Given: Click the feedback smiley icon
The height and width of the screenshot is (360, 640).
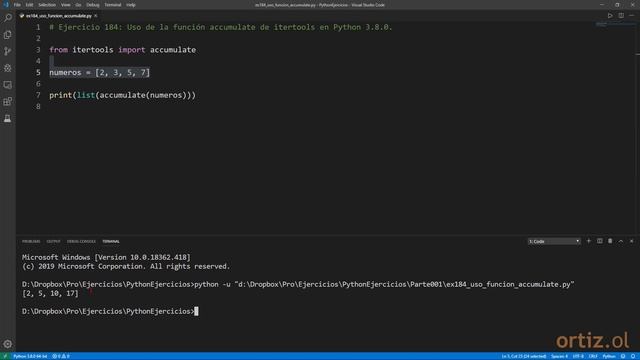Looking at the screenshot, I should pyautogui.click(x=623, y=356).
